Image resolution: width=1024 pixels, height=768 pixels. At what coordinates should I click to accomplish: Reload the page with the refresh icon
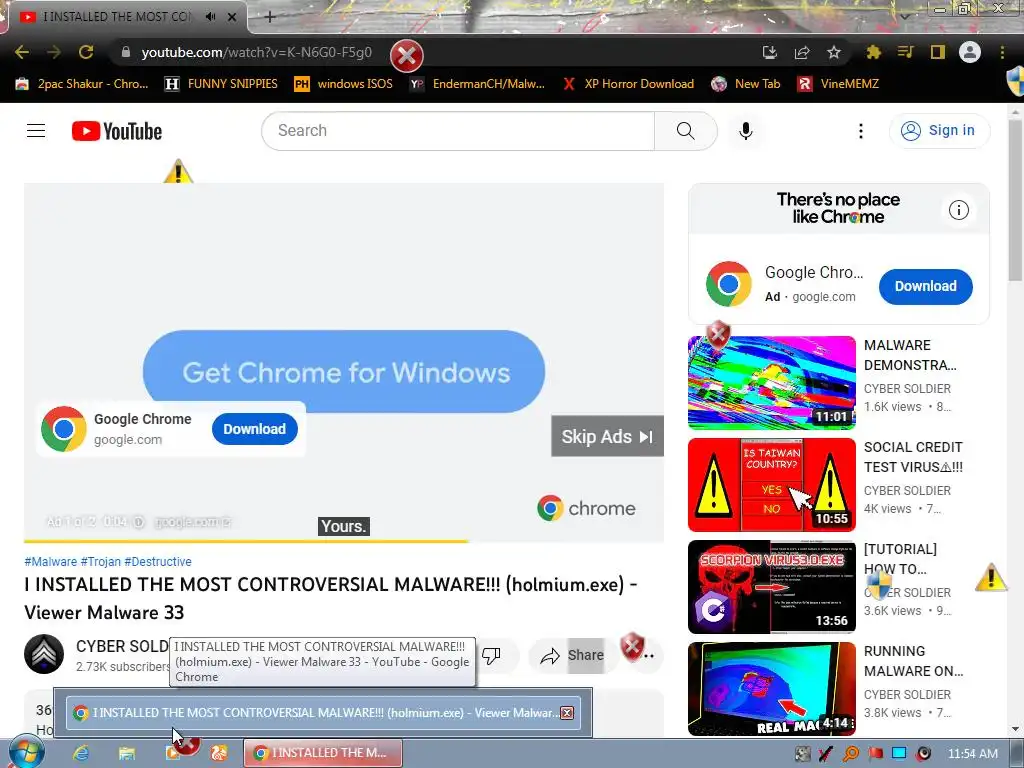click(86, 52)
